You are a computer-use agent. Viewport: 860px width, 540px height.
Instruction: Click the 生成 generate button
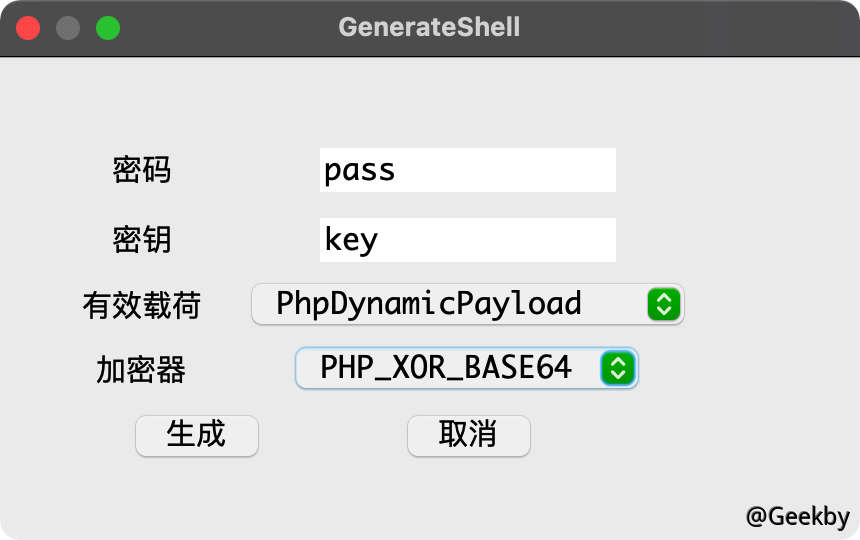(197, 435)
